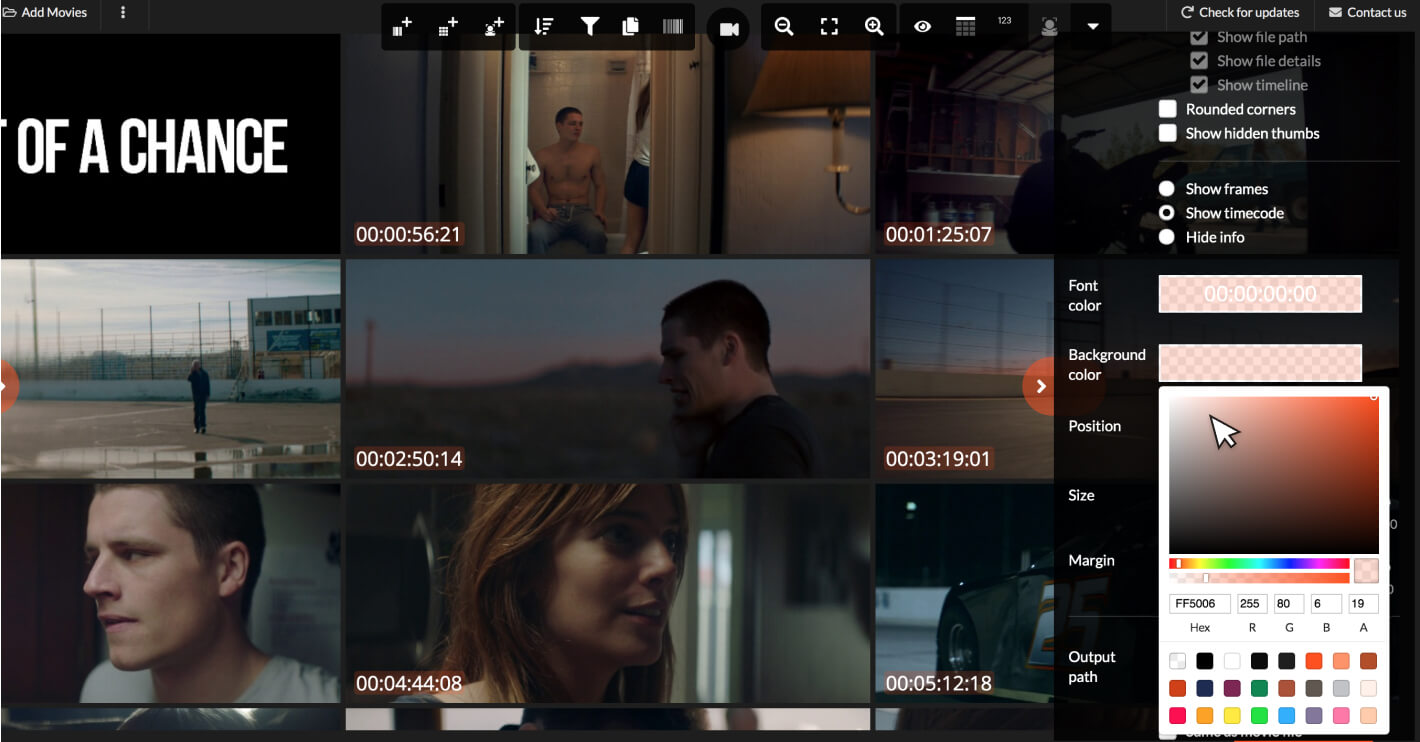Open the sort order tool
This screenshot has width=1420, height=742.
pos(544,27)
